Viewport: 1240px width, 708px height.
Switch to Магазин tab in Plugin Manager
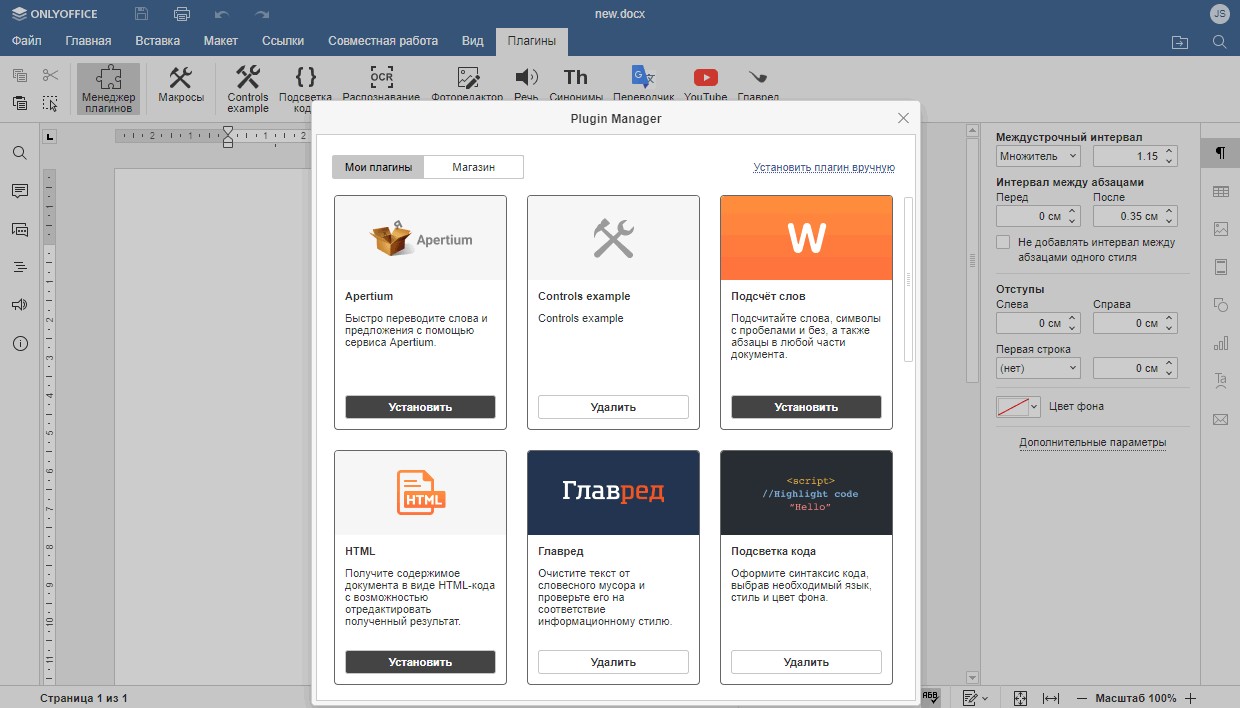point(473,167)
